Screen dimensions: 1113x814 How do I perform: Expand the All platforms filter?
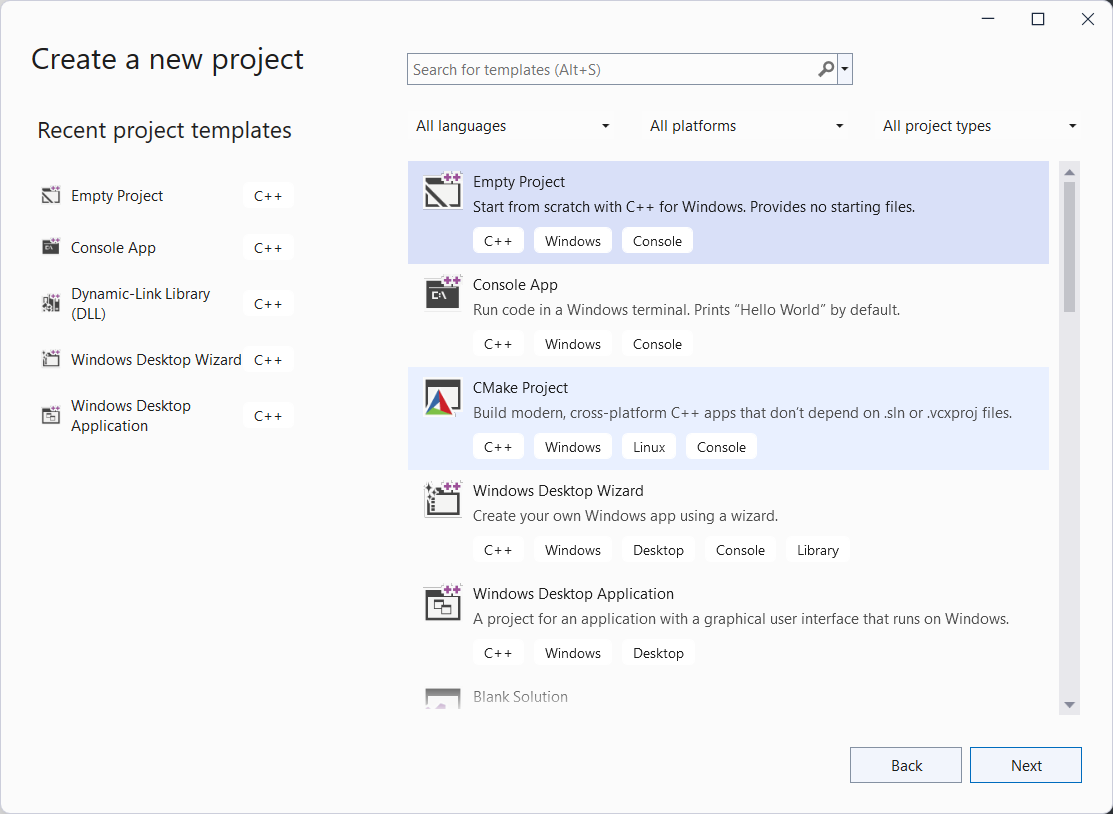pos(747,126)
